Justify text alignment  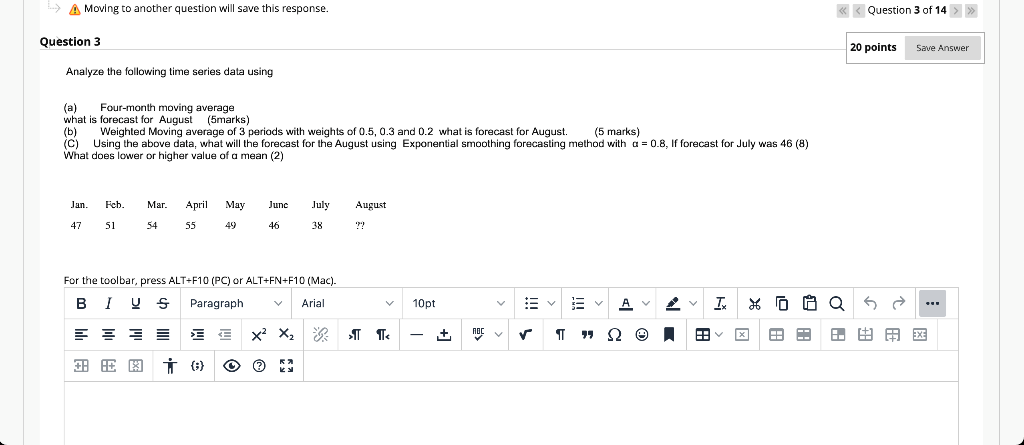163,335
